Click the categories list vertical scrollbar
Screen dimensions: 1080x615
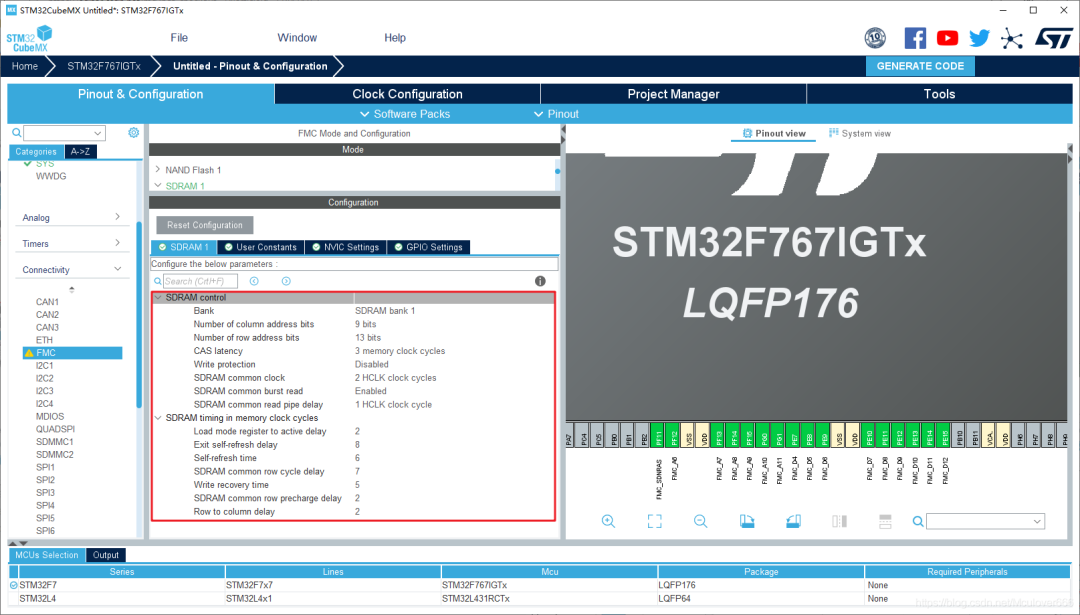pos(139,315)
